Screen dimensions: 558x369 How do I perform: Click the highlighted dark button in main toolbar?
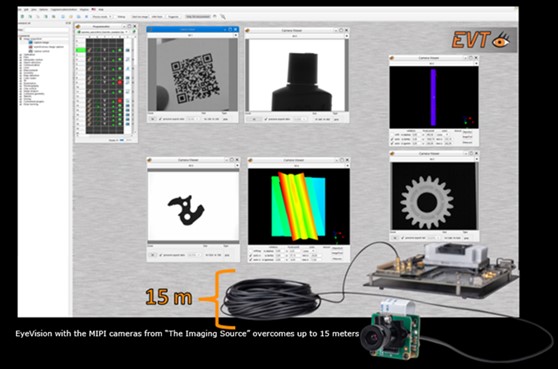(198, 17)
